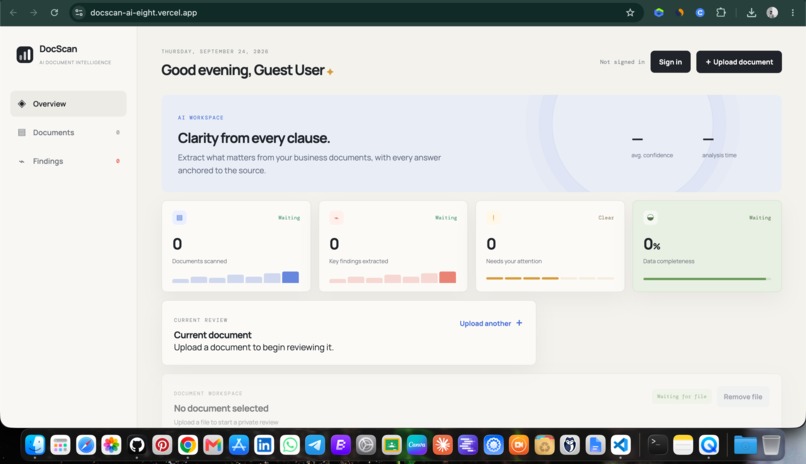This screenshot has width=806, height=464.
Task: Click the 'Current document' heading
Action: (x=212, y=335)
